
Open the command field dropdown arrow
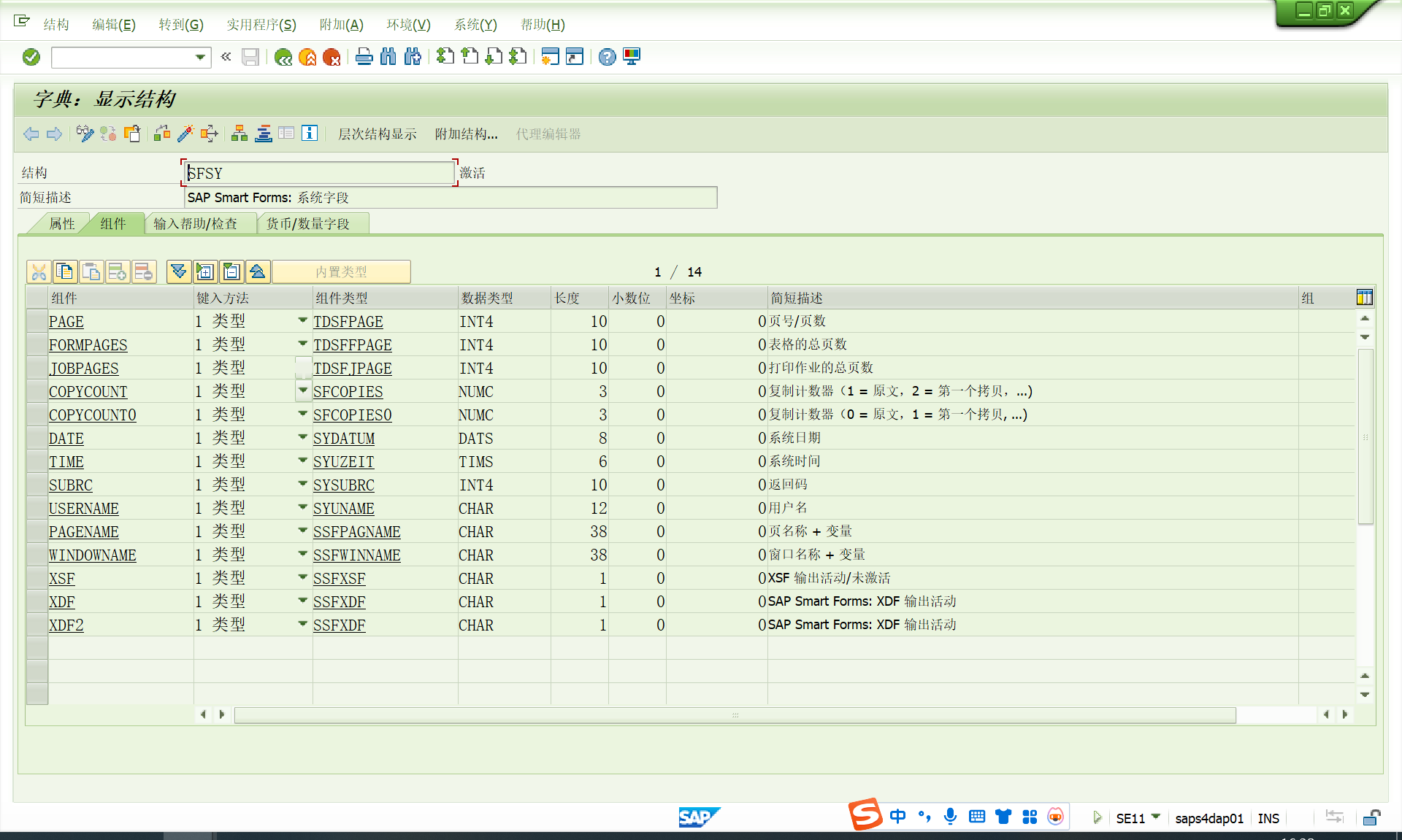coord(200,57)
